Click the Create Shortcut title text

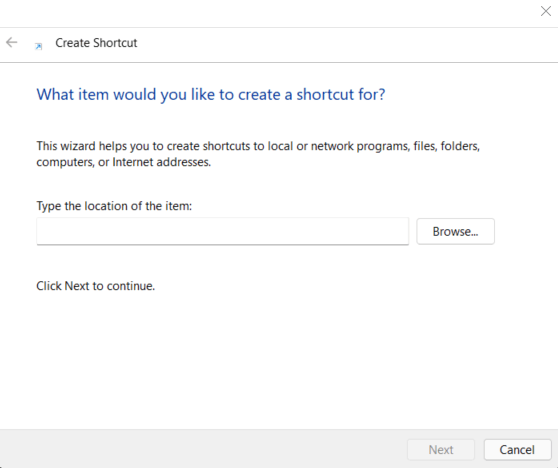coord(96,43)
